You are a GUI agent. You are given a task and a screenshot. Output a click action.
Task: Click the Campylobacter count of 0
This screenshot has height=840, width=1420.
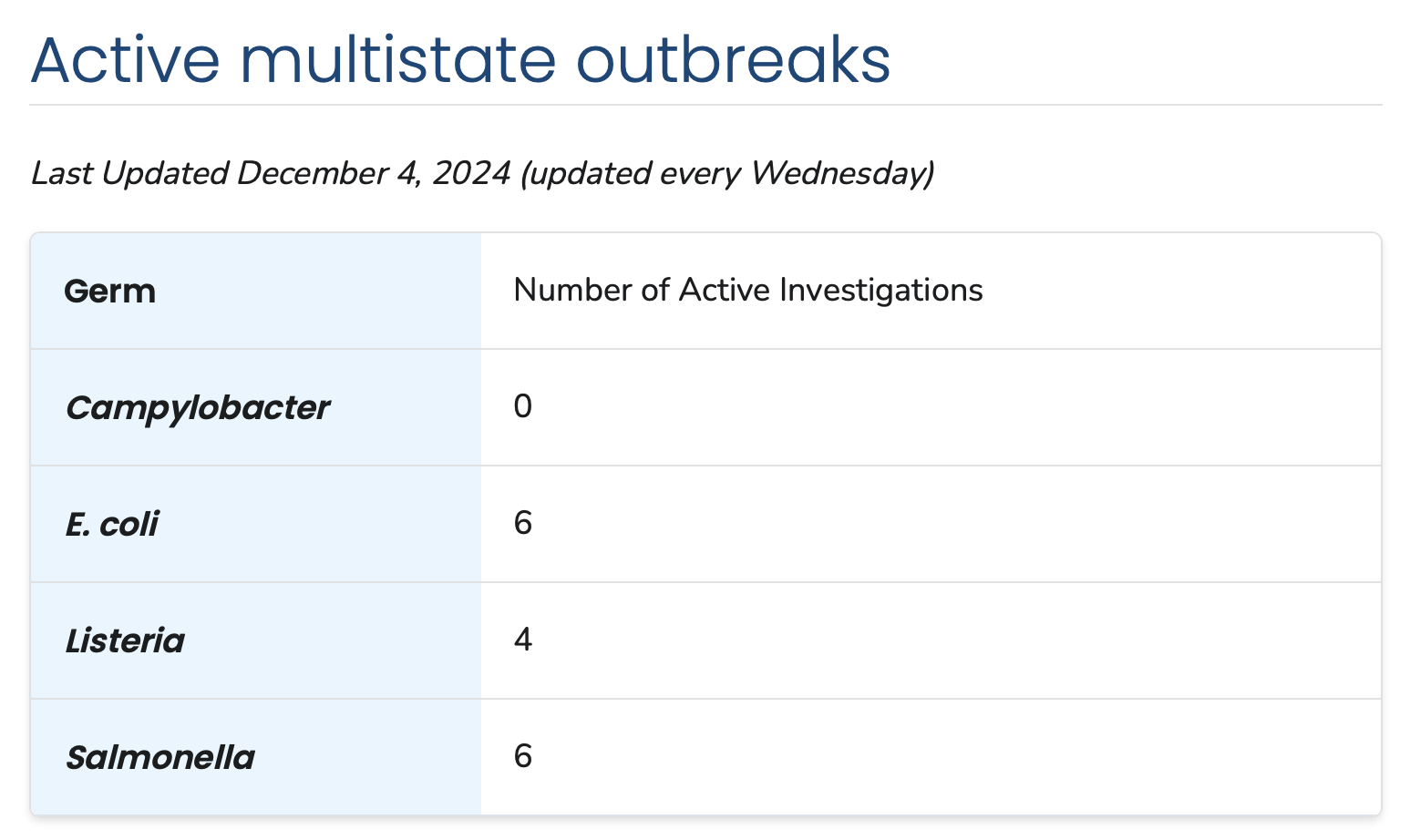[522, 406]
